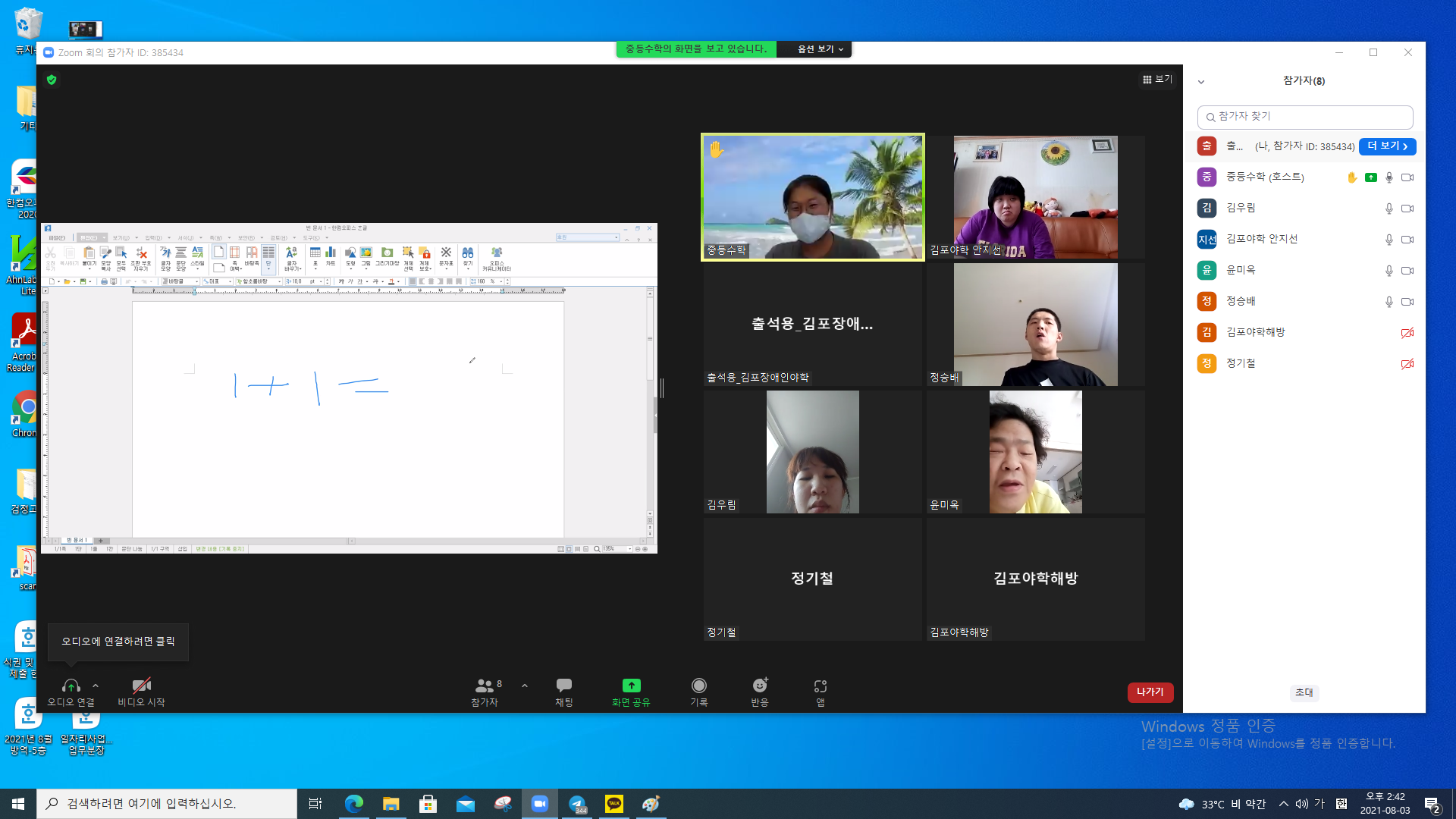
Task: Show hidden system tray icons arrow
Action: (1283, 804)
